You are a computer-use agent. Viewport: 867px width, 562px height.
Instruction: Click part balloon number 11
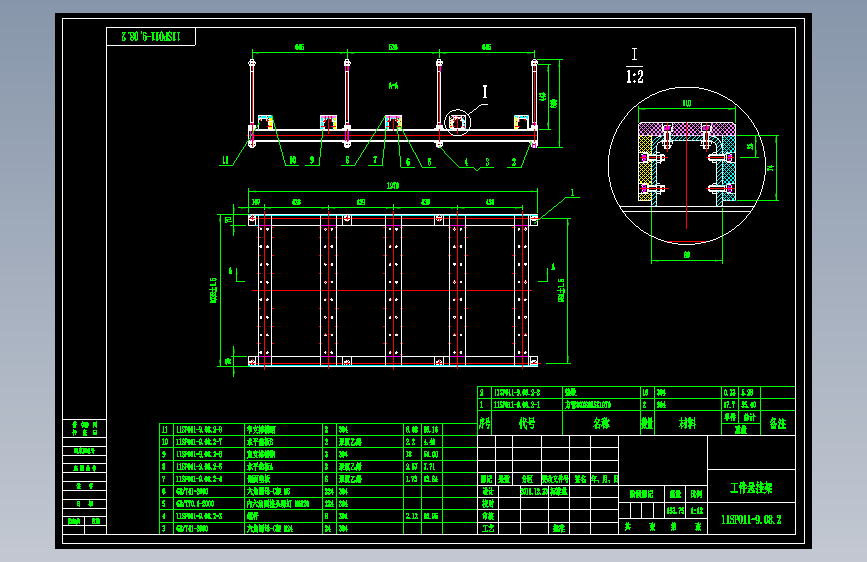point(225,160)
